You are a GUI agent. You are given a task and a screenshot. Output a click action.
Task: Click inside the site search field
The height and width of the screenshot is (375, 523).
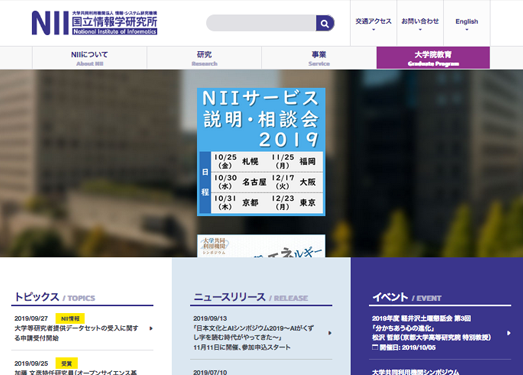pyautogui.click(x=261, y=23)
